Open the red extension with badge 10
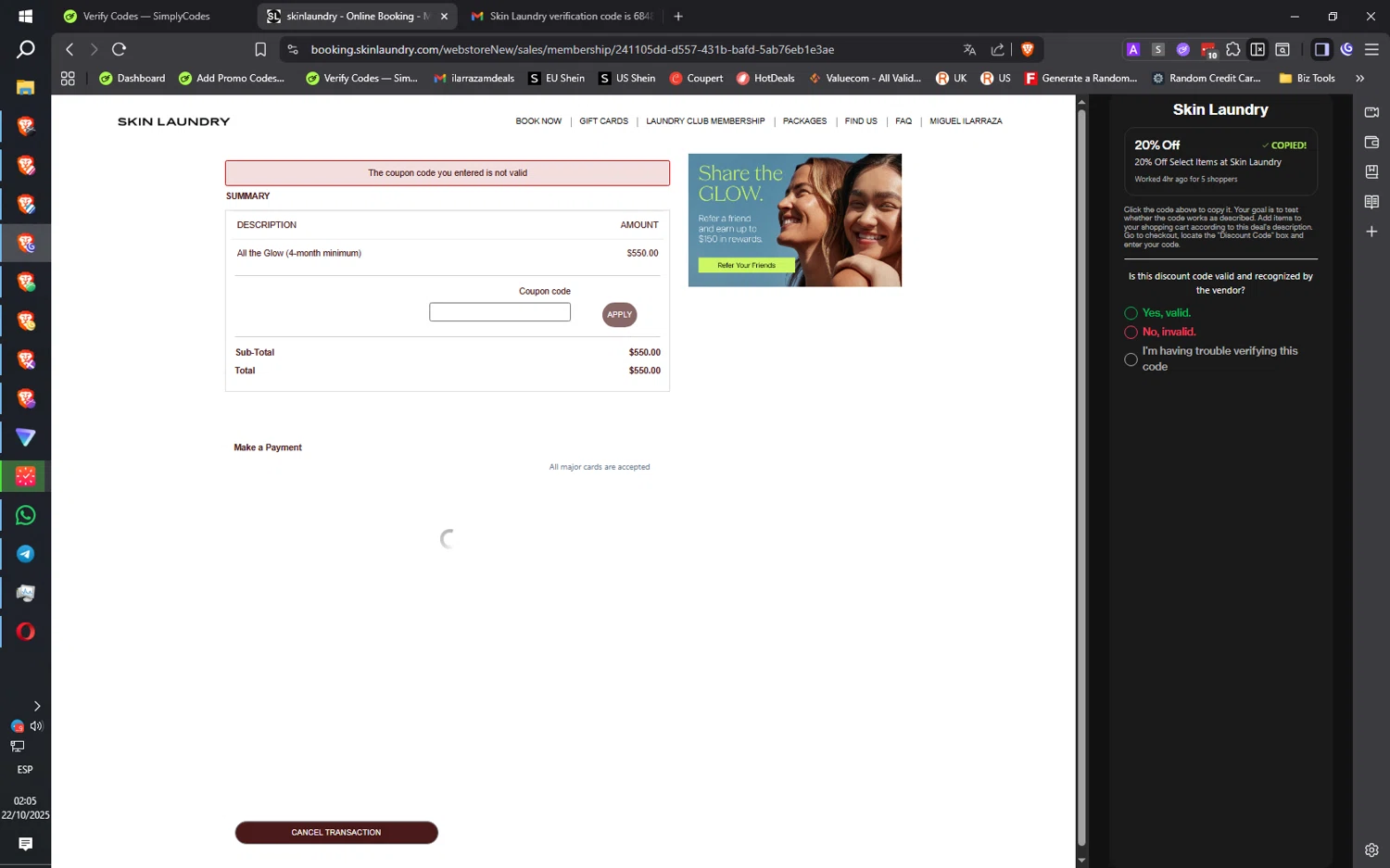This screenshot has width=1390, height=868. point(1208,49)
